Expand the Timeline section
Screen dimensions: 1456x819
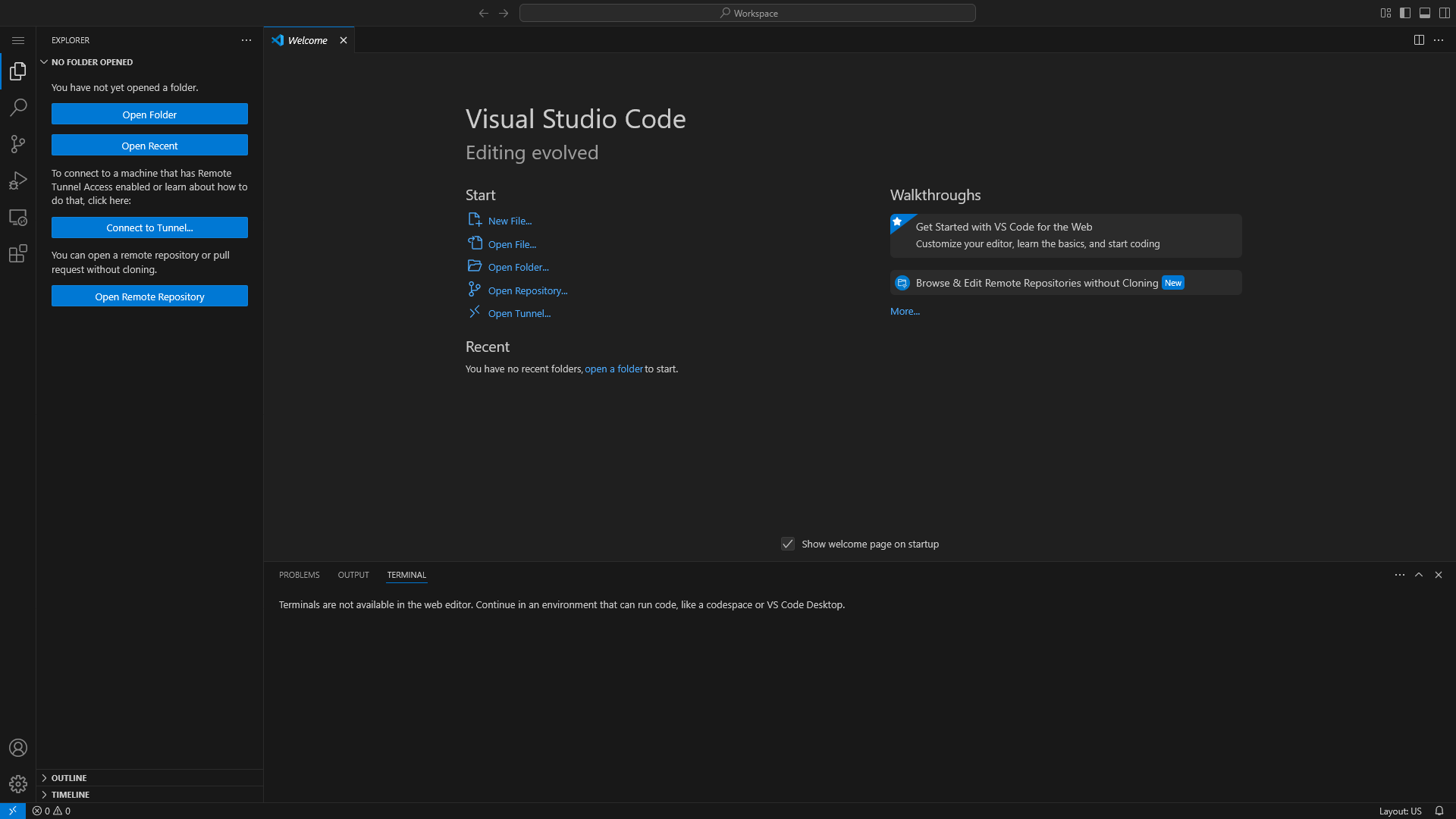click(x=150, y=795)
